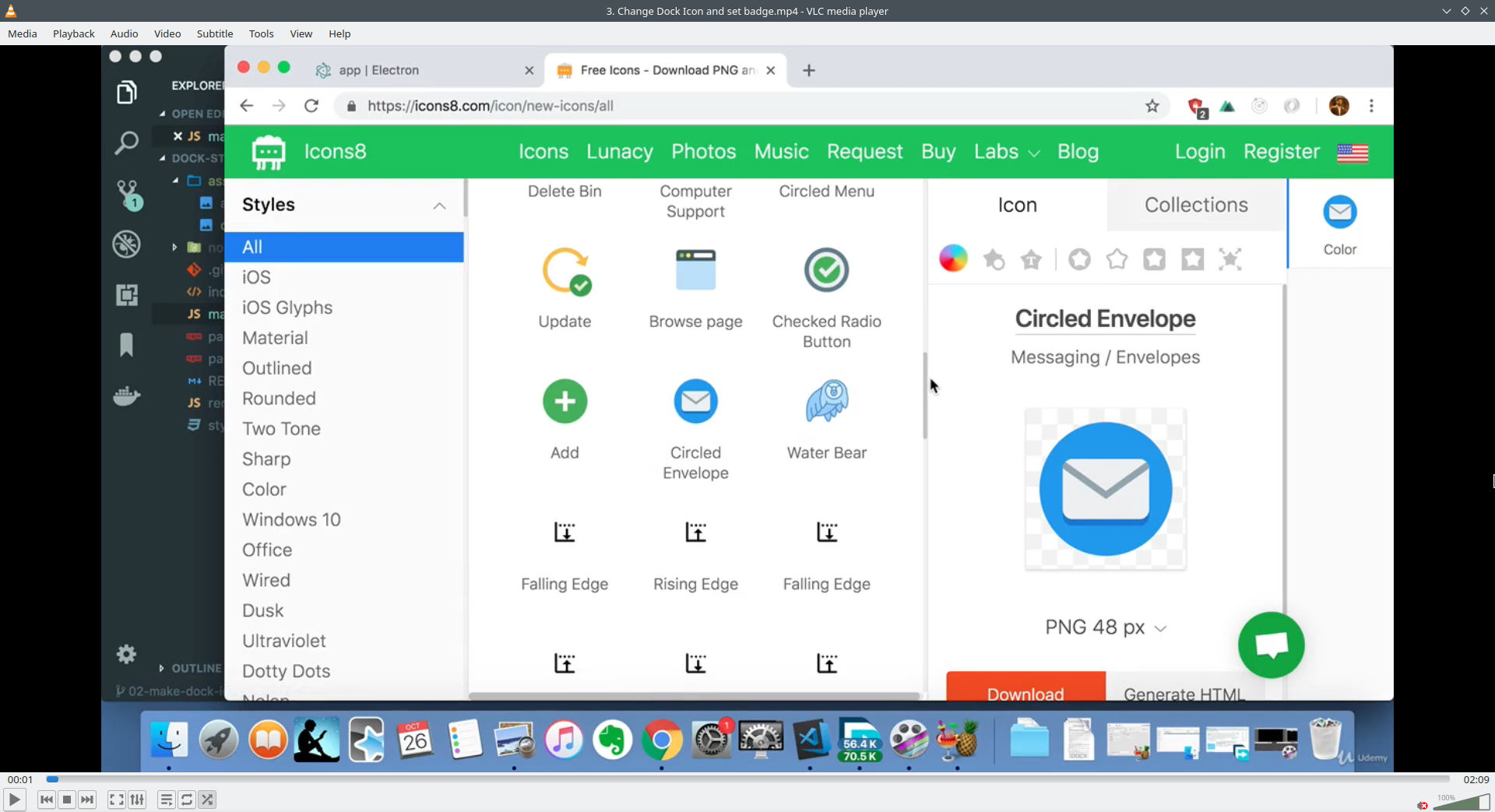The width and height of the screenshot is (1495, 812).
Task: Open the VLC Media menu
Action: [23, 33]
